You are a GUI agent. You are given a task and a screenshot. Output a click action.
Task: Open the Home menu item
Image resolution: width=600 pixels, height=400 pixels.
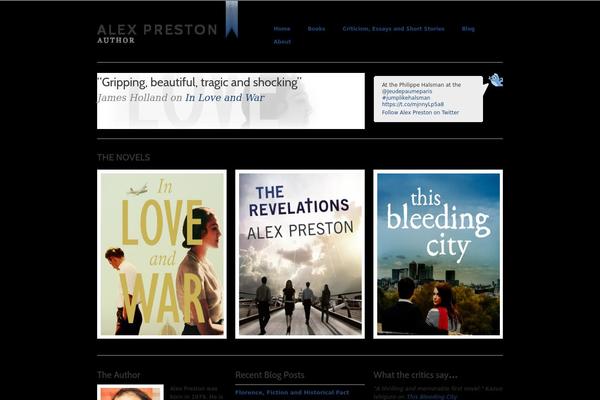[x=282, y=29]
